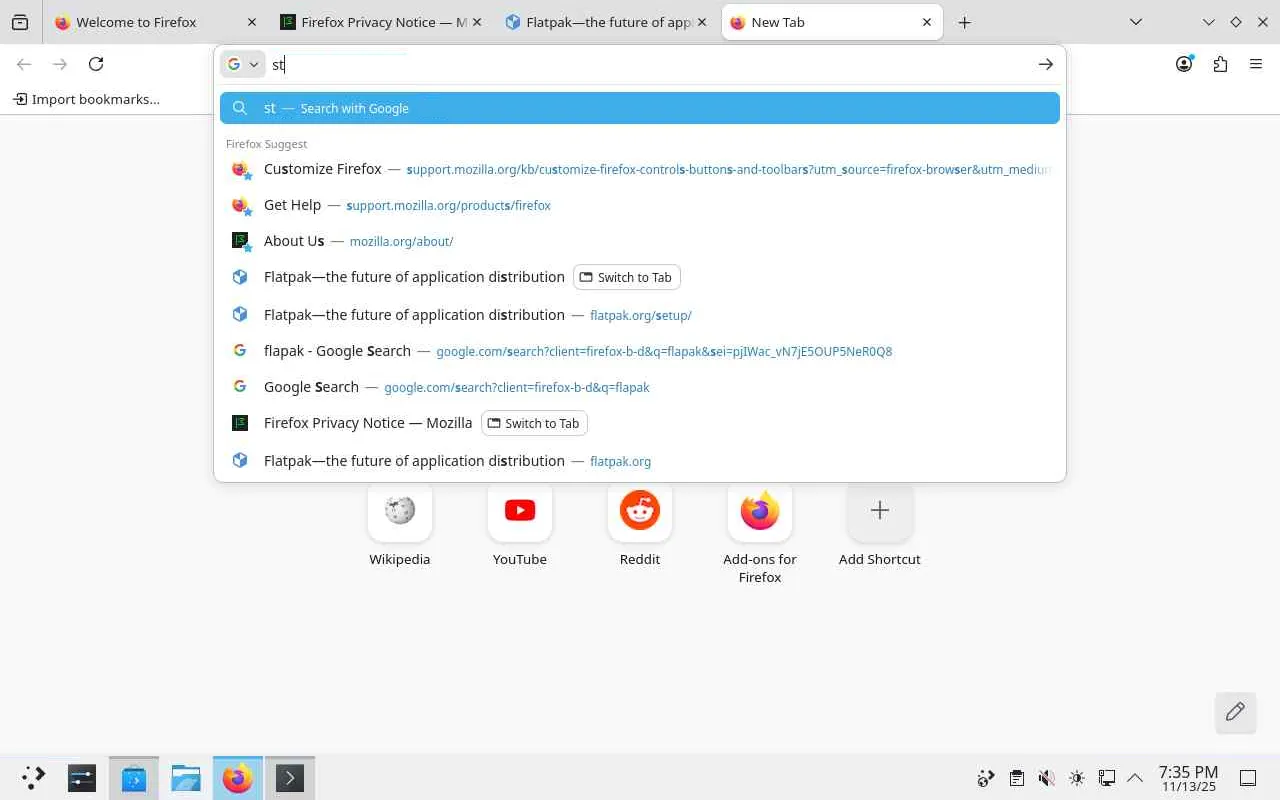Reload the current page
Image resolution: width=1280 pixels, height=800 pixels.
(x=96, y=64)
